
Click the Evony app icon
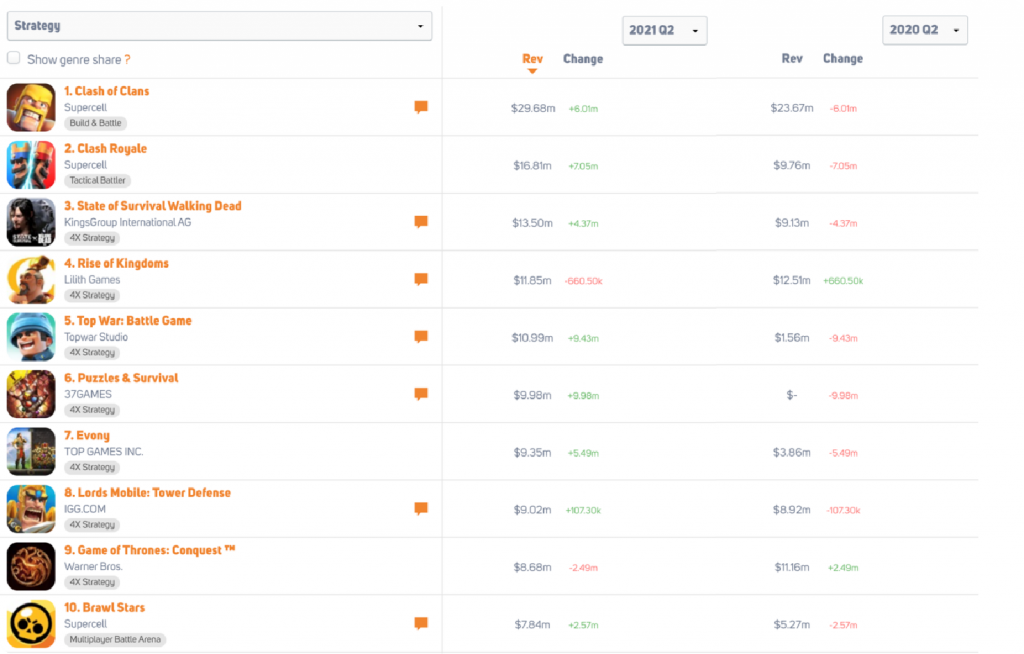[x=31, y=451]
